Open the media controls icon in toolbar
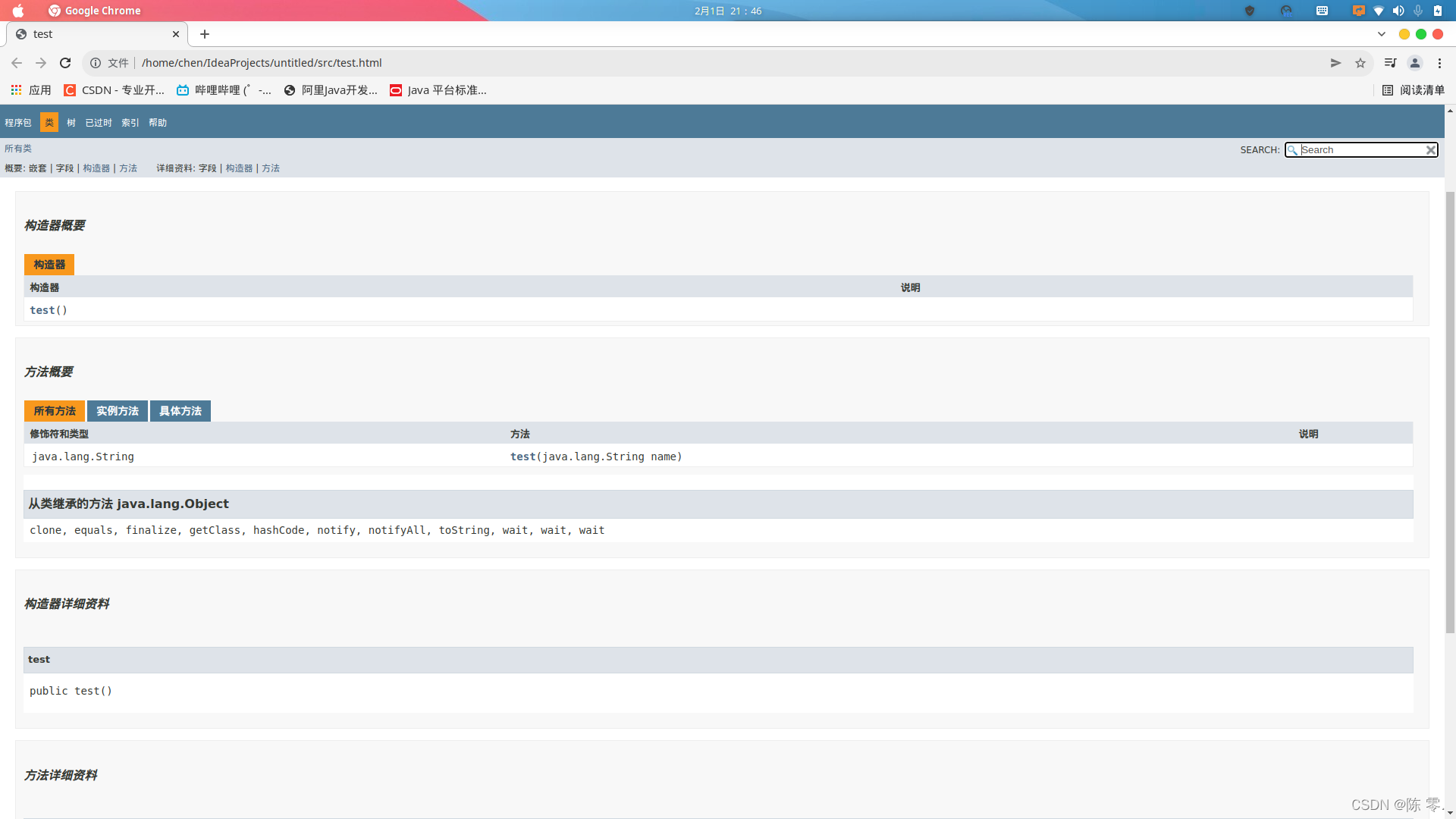1456x819 pixels. 1390,63
